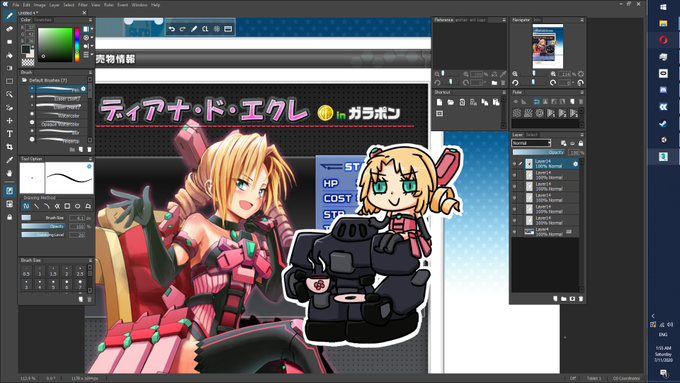
Task: Select the Gradient tool
Action: [9, 68]
